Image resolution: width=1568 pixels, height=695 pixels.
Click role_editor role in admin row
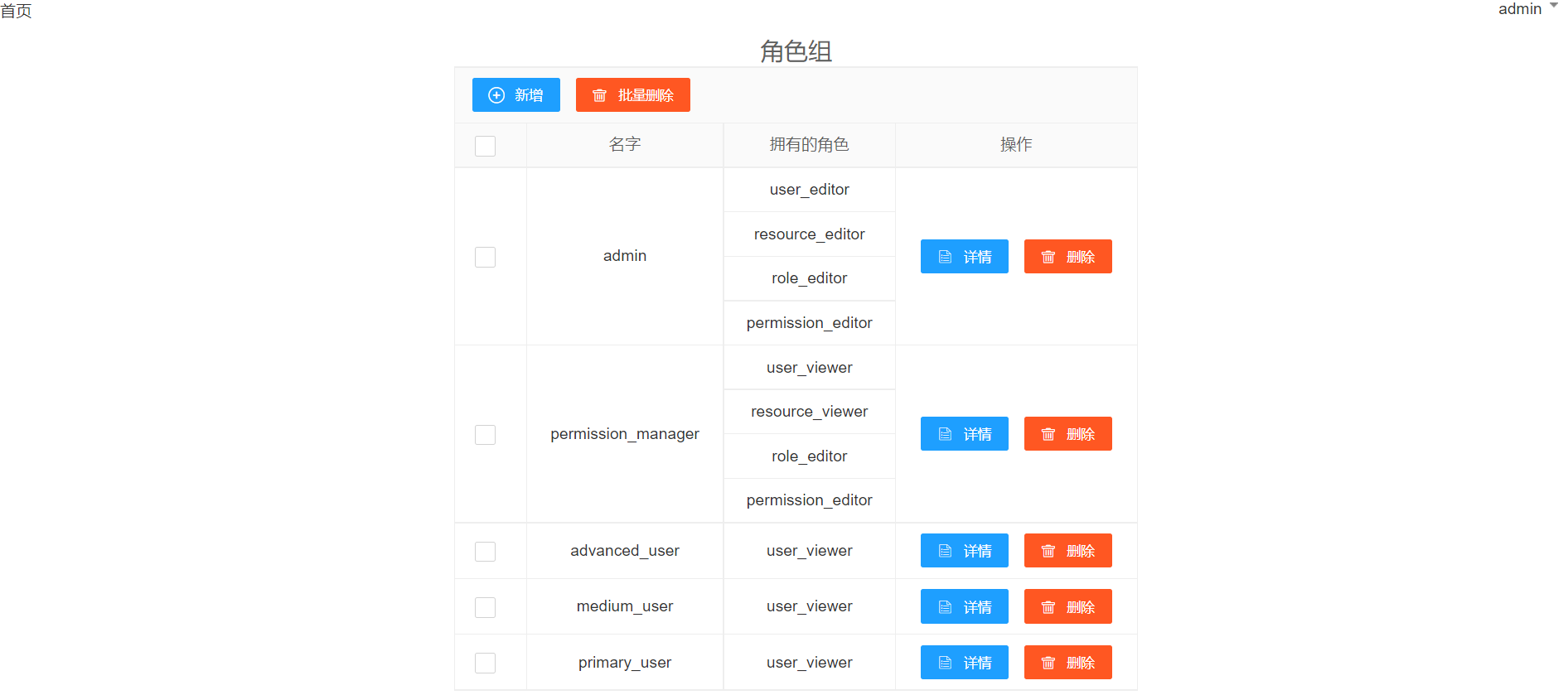point(809,278)
